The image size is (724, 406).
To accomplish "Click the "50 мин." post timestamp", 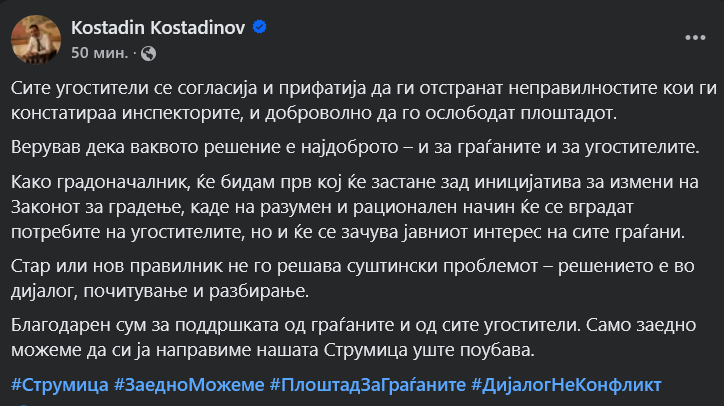I will 98,51.
